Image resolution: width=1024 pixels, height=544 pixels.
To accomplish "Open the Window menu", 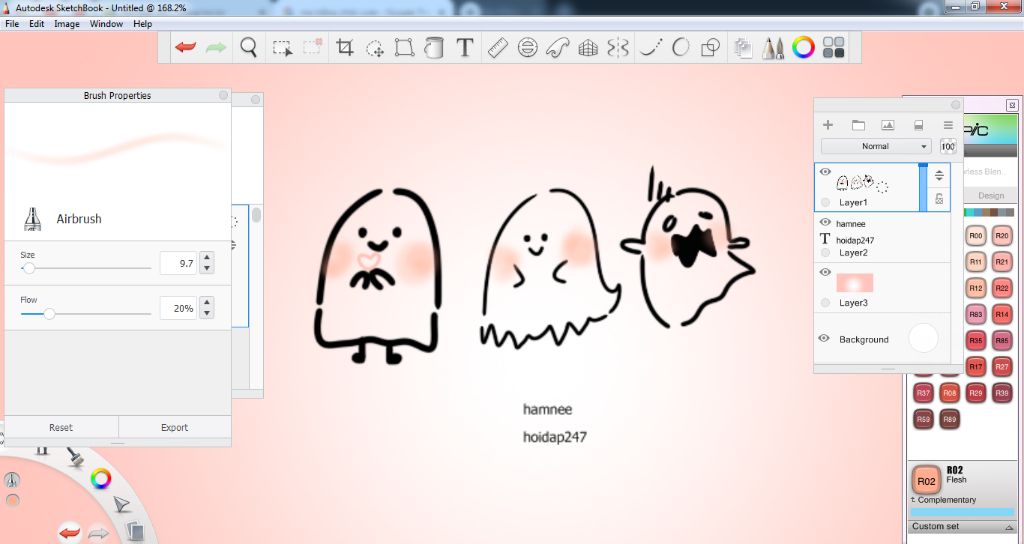I will (106, 24).
